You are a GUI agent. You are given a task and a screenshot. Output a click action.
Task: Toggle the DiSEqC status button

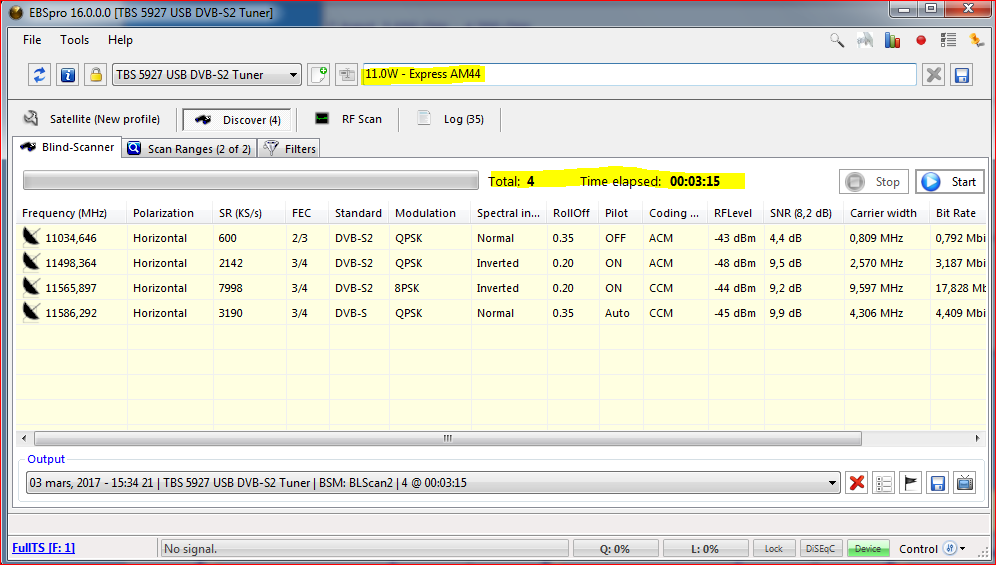(x=821, y=549)
